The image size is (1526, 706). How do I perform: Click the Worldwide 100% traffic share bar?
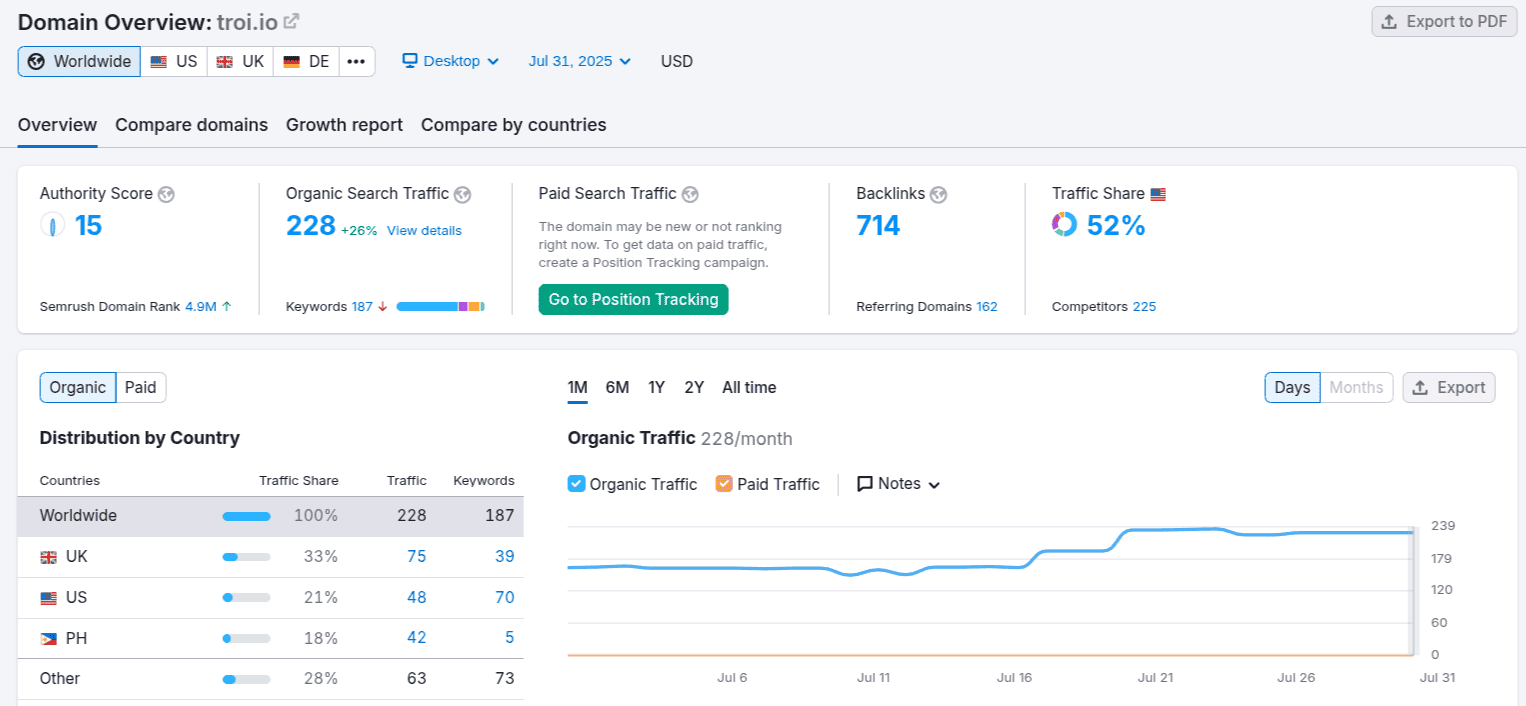tap(246, 516)
